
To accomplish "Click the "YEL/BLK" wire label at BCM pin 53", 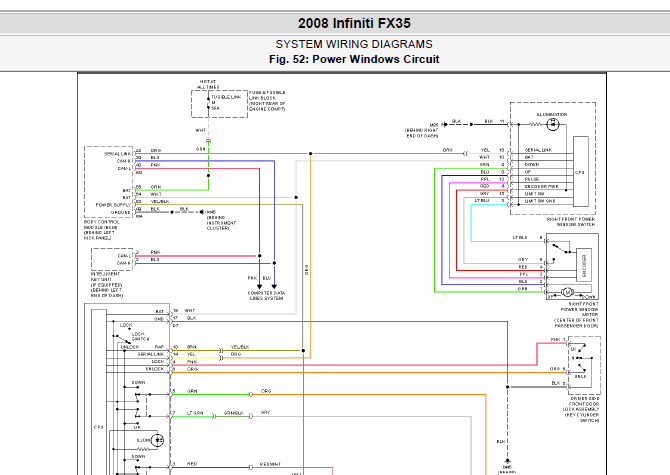I will (160, 201).
